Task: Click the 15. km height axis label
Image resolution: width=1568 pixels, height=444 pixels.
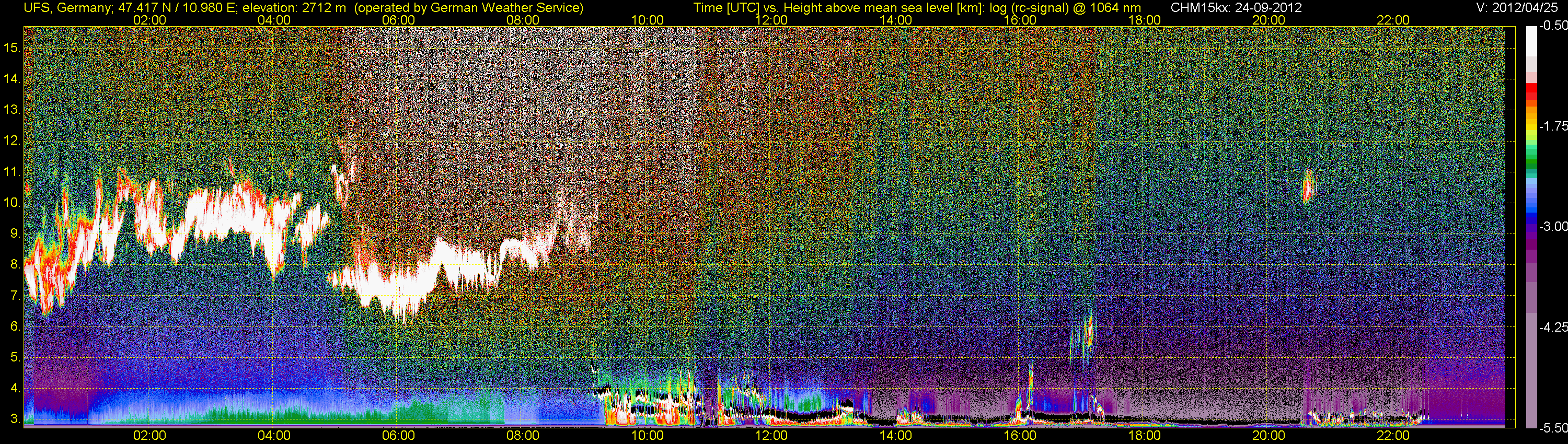Action: [12, 48]
